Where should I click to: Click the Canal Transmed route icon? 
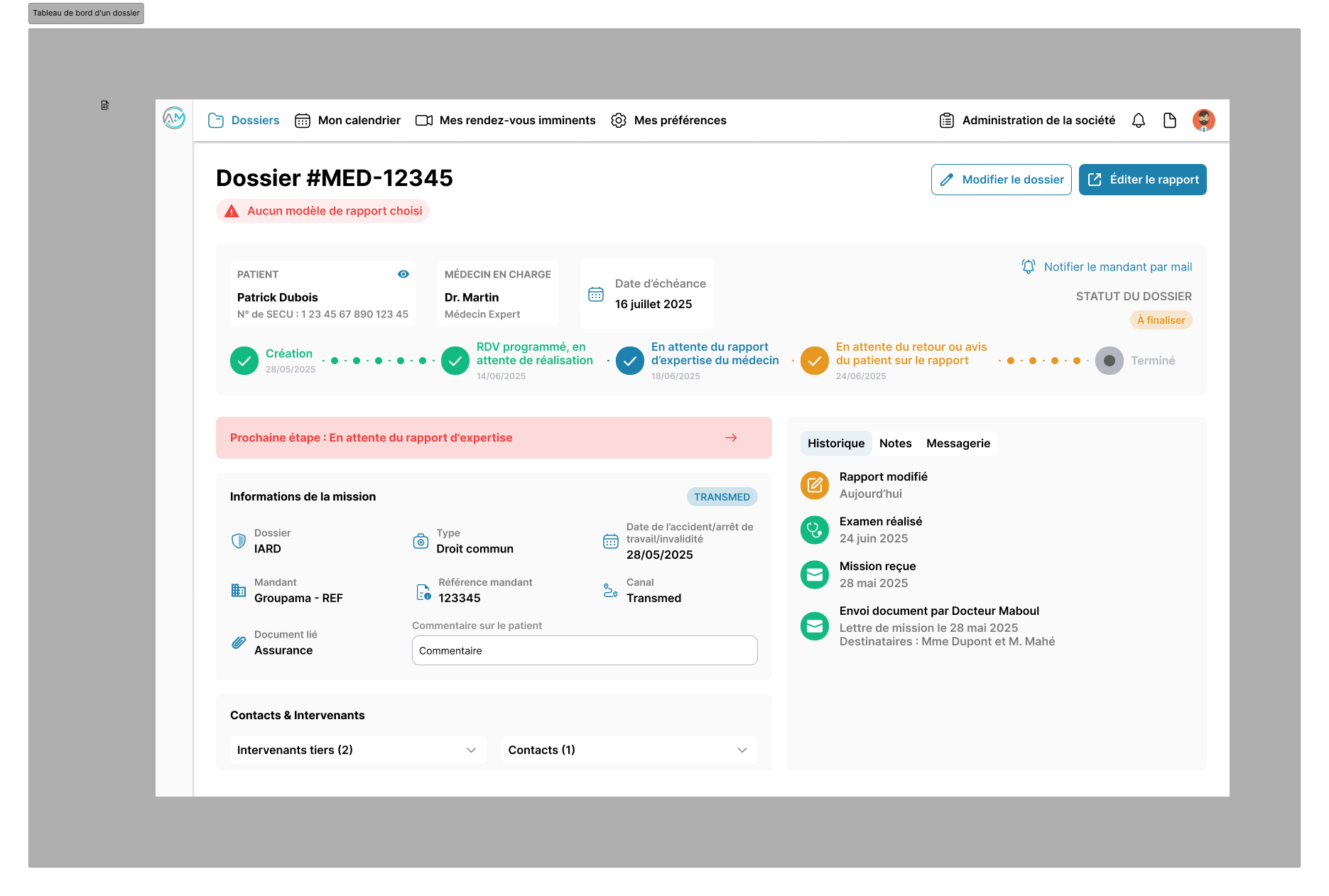coord(610,591)
